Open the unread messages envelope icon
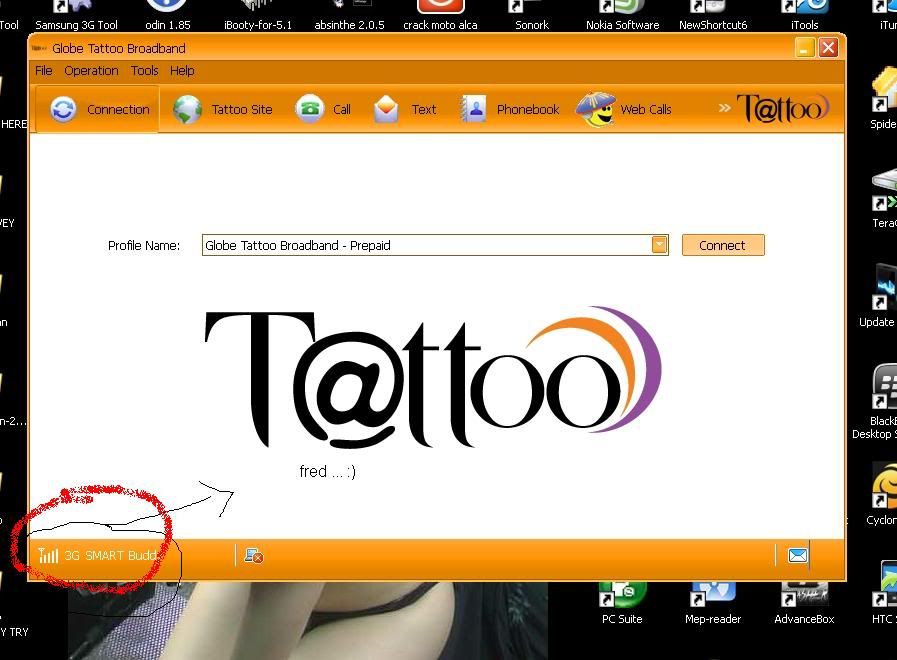 click(x=797, y=555)
